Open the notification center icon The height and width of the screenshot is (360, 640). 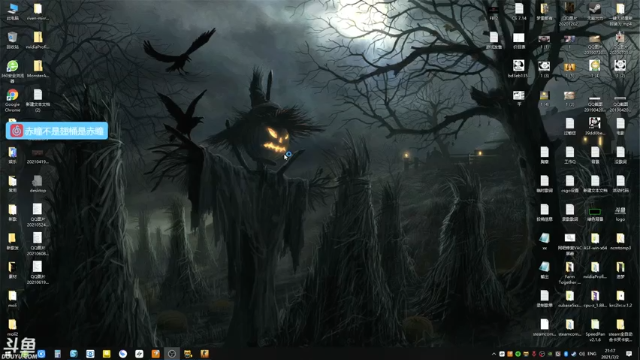[629, 354]
